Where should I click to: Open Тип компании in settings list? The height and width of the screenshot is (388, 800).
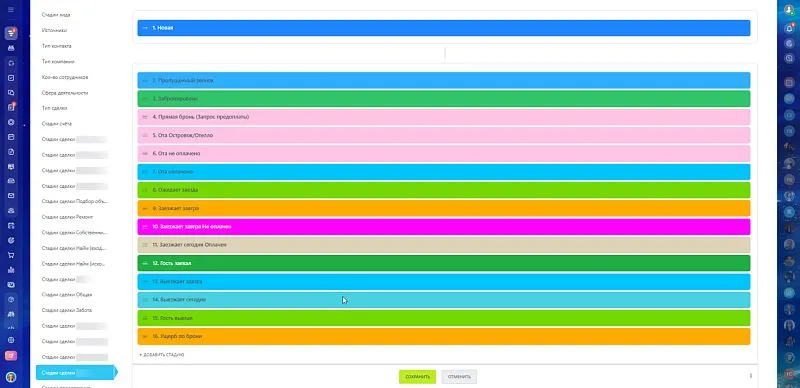pyautogui.click(x=58, y=61)
